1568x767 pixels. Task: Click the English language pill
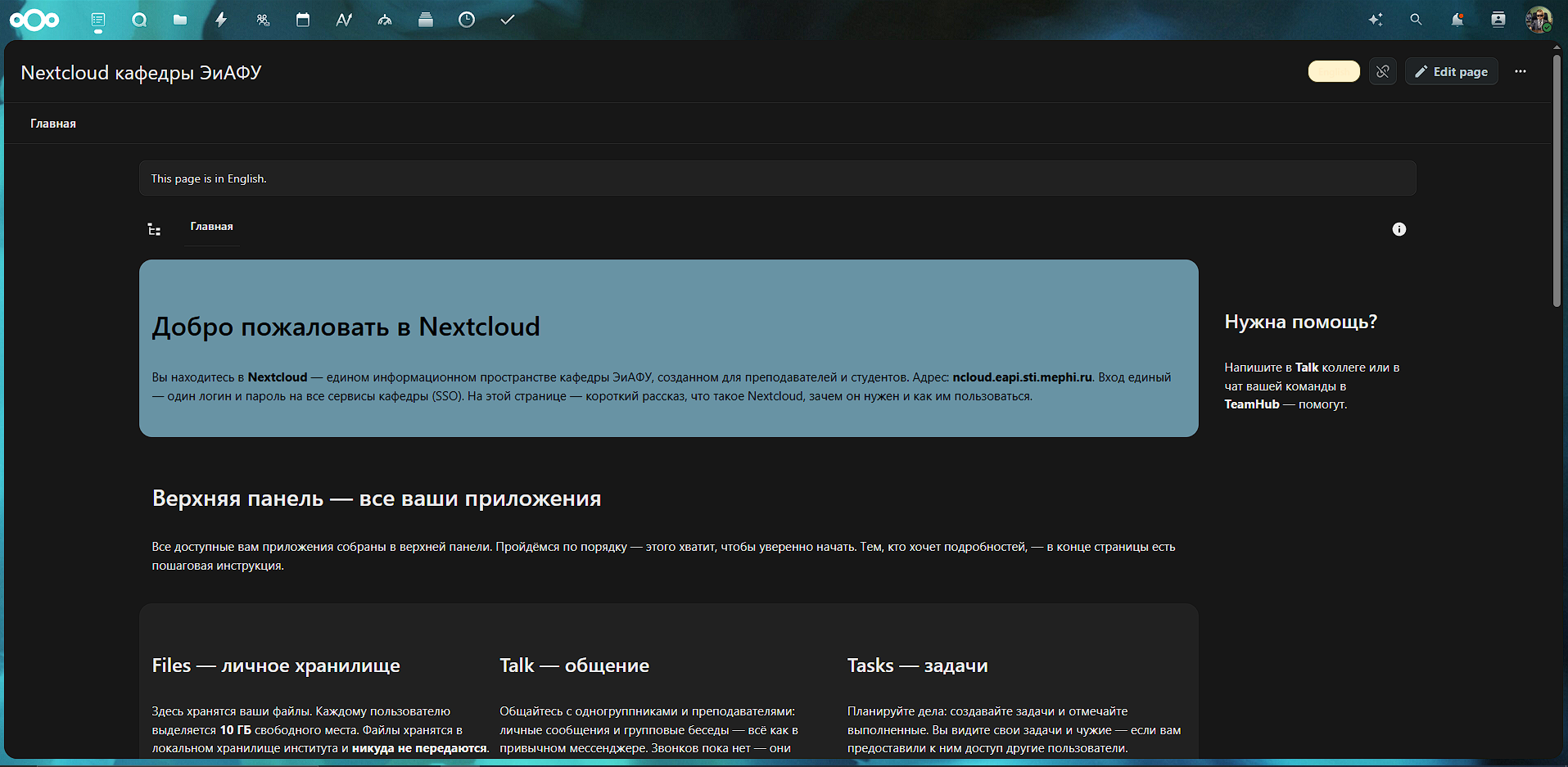(x=1334, y=71)
